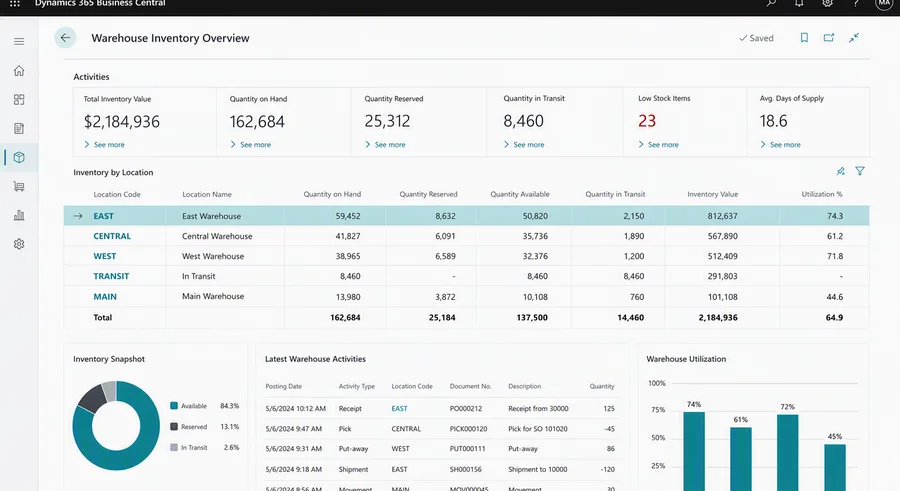Open the app launcher grid icon

(15, 3)
